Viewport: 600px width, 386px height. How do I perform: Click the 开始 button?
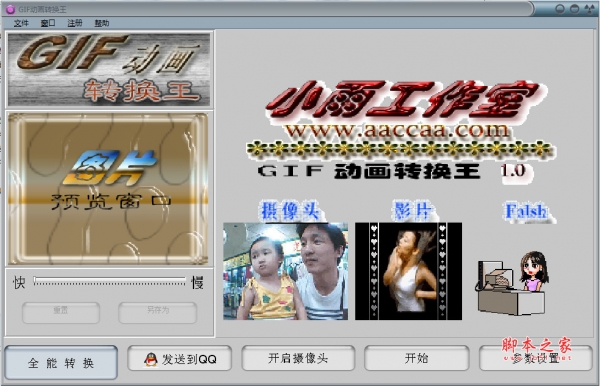point(417,358)
